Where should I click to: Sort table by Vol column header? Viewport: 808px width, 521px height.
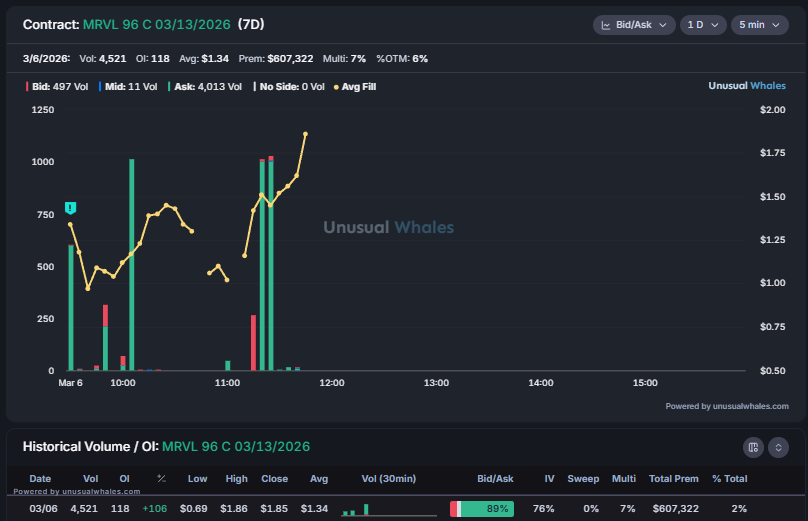click(x=91, y=478)
